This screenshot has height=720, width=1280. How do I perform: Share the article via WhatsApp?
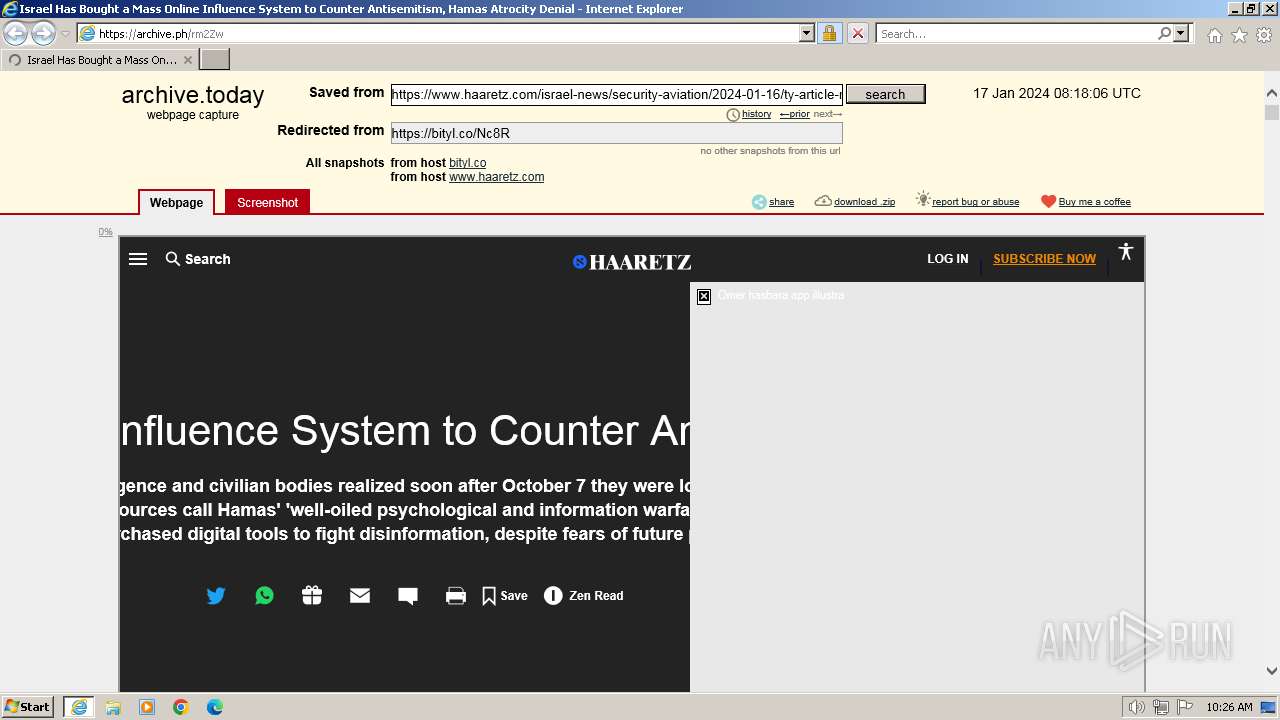264,596
